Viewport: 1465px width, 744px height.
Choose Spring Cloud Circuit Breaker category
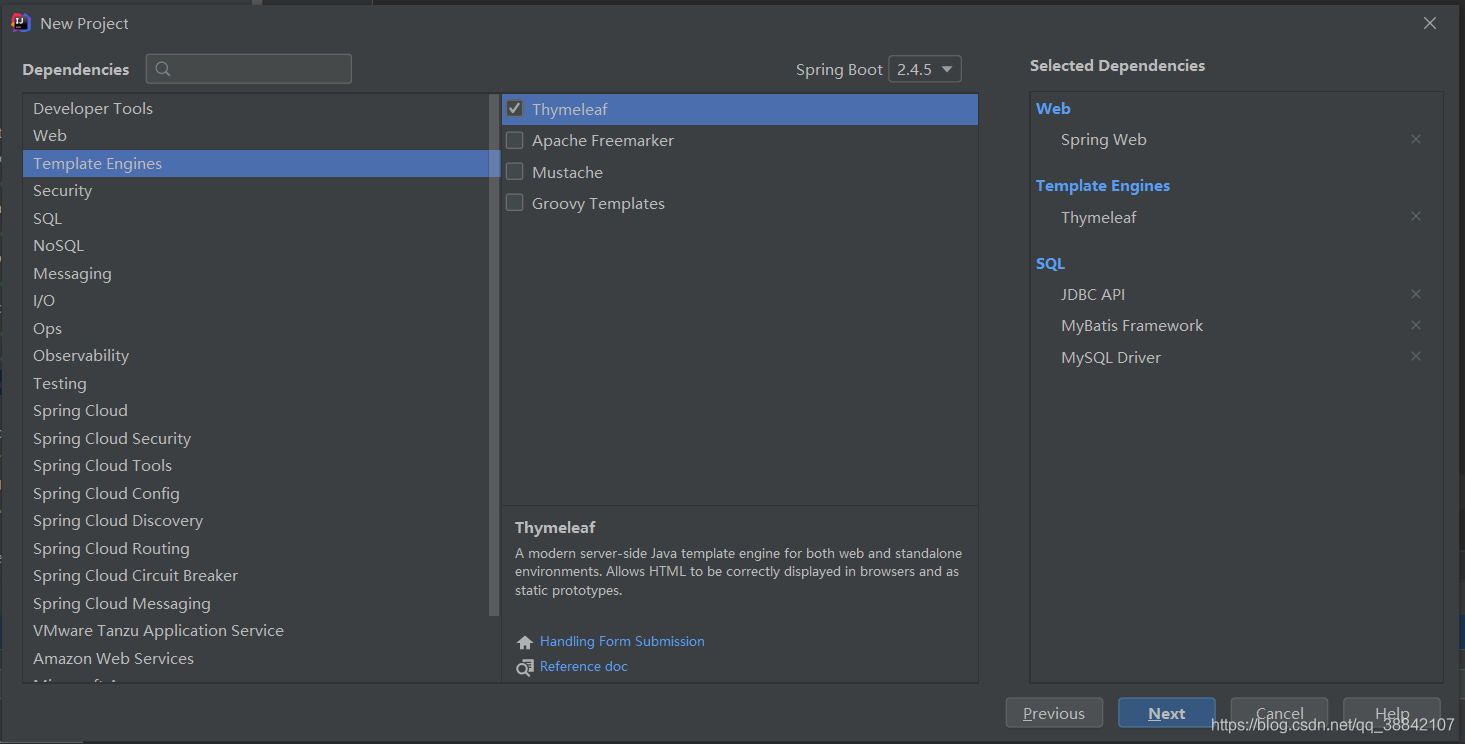[x=255, y=575]
